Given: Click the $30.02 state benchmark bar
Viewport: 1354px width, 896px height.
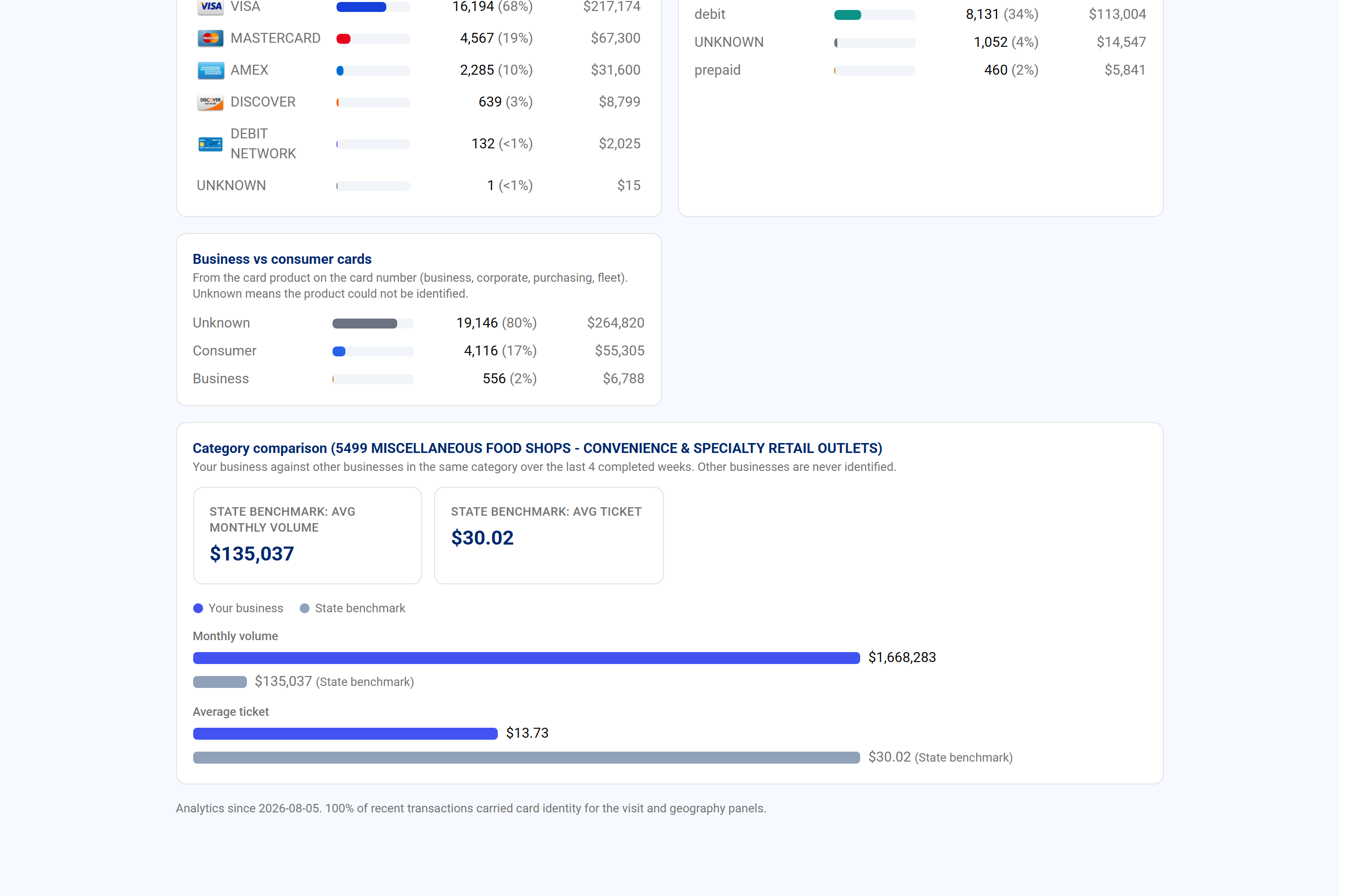Looking at the screenshot, I should pyautogui.click(x=526, y=758).
